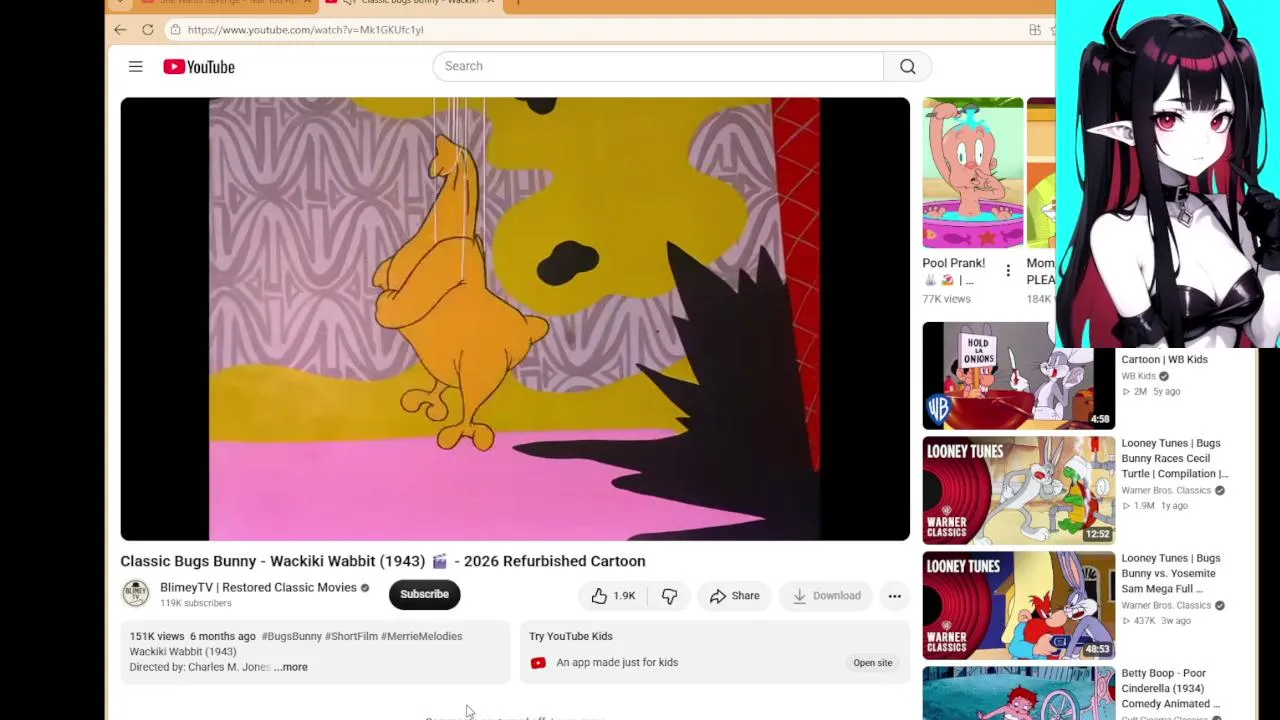This screenshot has width=1280, height=720.
Task: Click the video title Classic Bugs Bunny - Wackiki Wabbit
Action: click(x=383, y=562)
